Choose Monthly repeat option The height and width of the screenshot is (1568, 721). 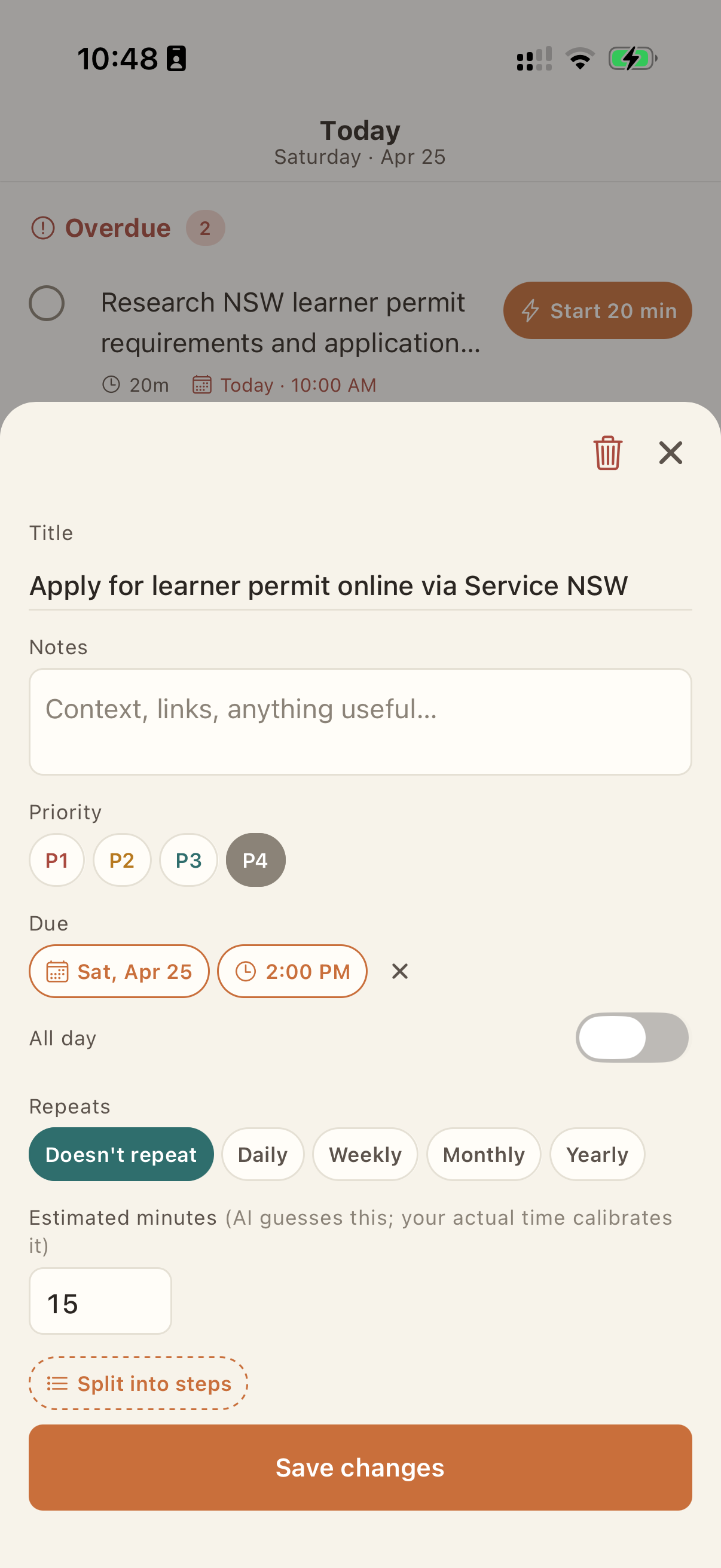click(x=484, y=1154)
